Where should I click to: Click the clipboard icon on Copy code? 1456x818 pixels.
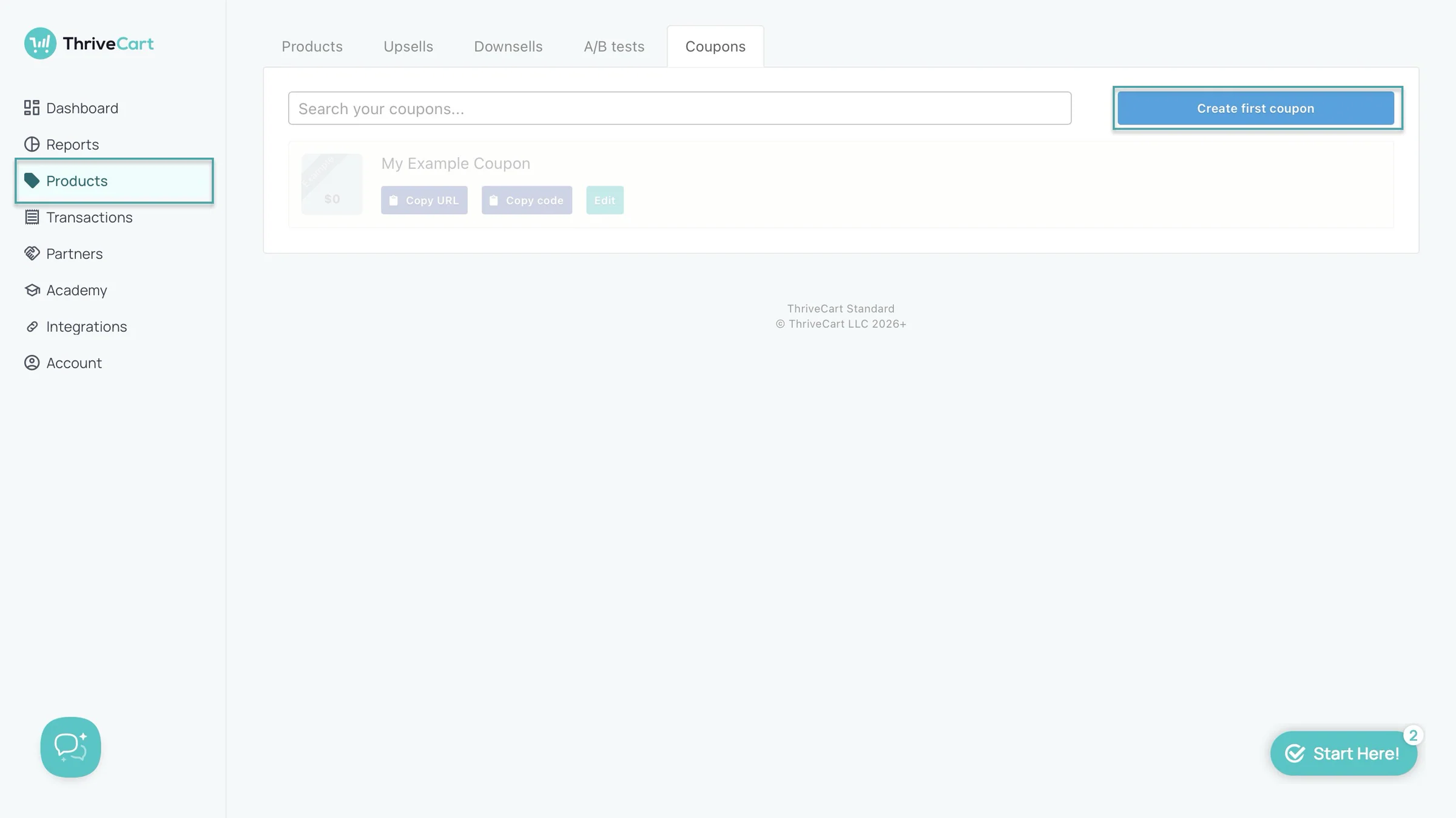[493, 200]
